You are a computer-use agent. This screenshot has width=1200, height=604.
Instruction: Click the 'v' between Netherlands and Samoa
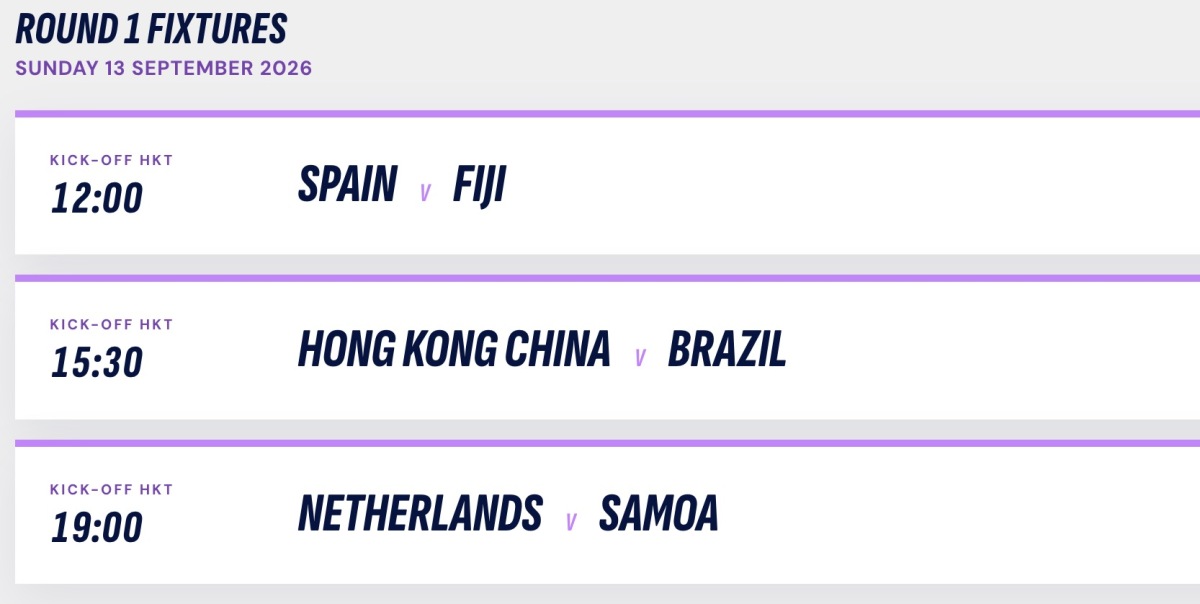click(x=571, y=522)
